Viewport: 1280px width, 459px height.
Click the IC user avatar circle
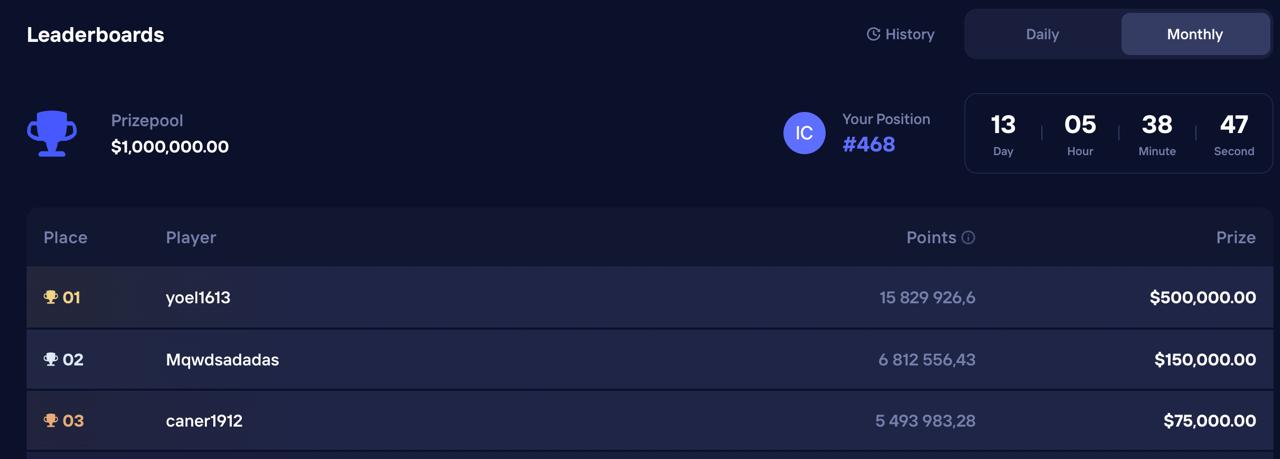pos(804,133)
